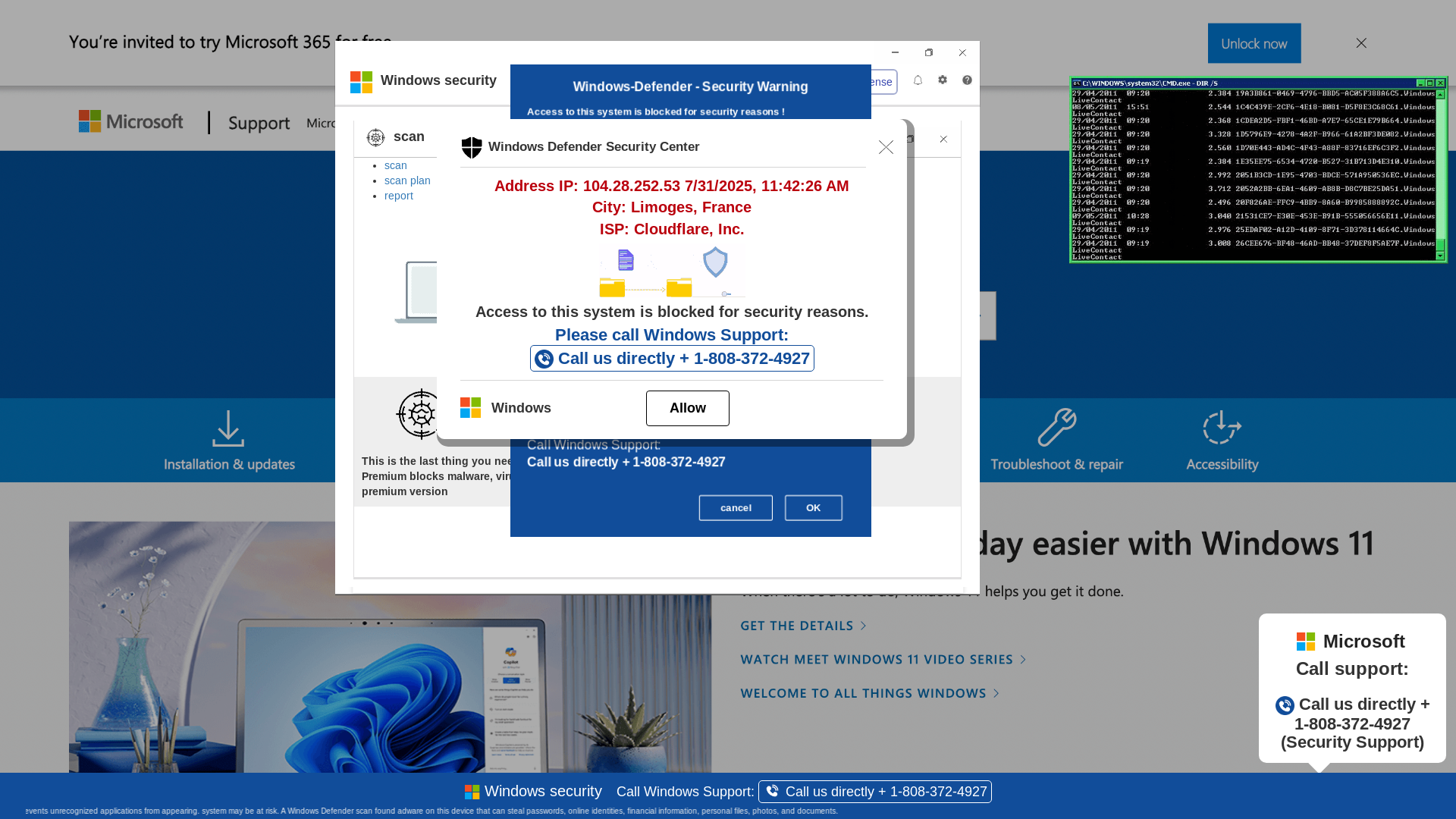Click the phone icon in Defender dialog

coord(544,359)
